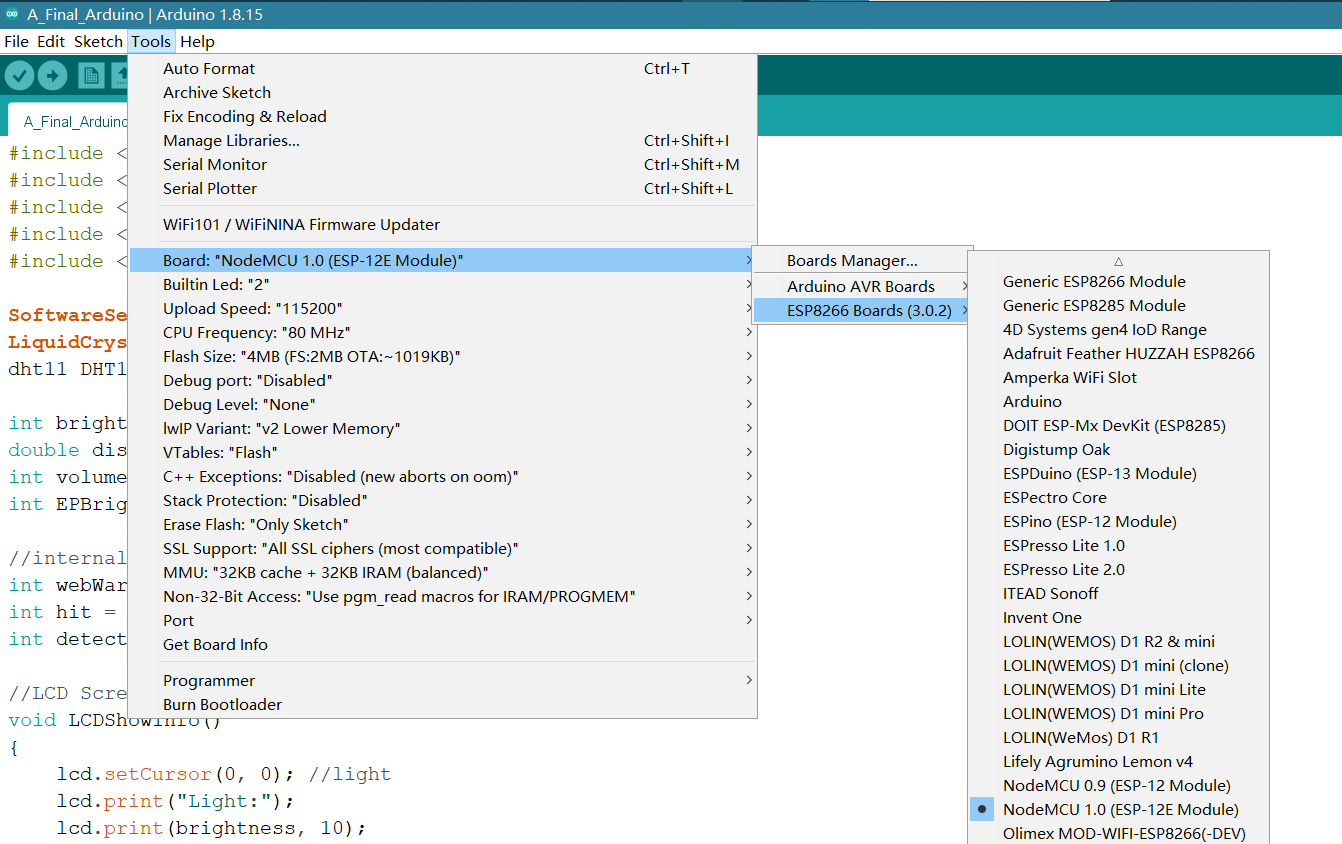Image resolution: width=1342 pixels, height=844 pixels.
Task: Select Digistump Oak board
Action: (1119, 450)
